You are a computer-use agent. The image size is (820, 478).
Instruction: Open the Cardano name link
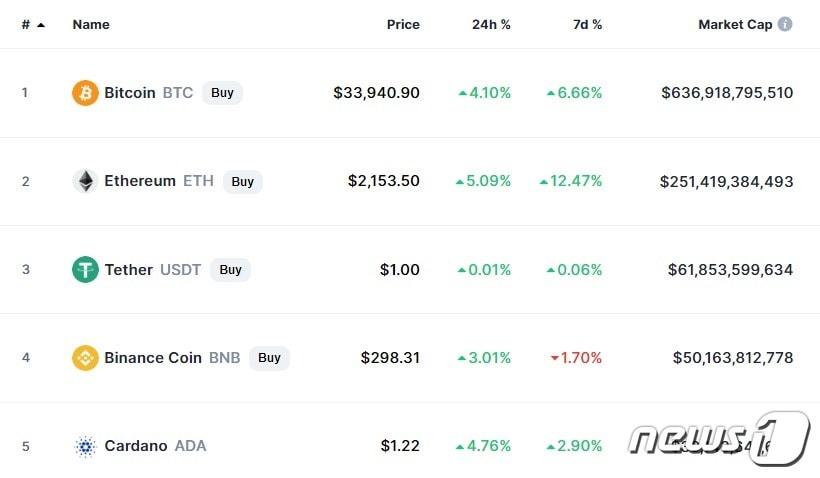pos(136,446)
